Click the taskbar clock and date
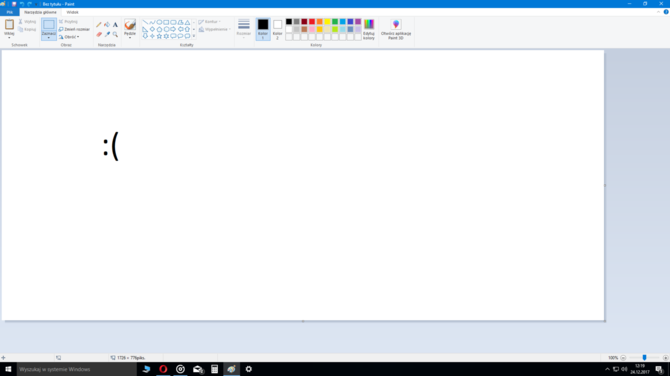The width and height of the screenshot is (670, 376). coord(640,369)
